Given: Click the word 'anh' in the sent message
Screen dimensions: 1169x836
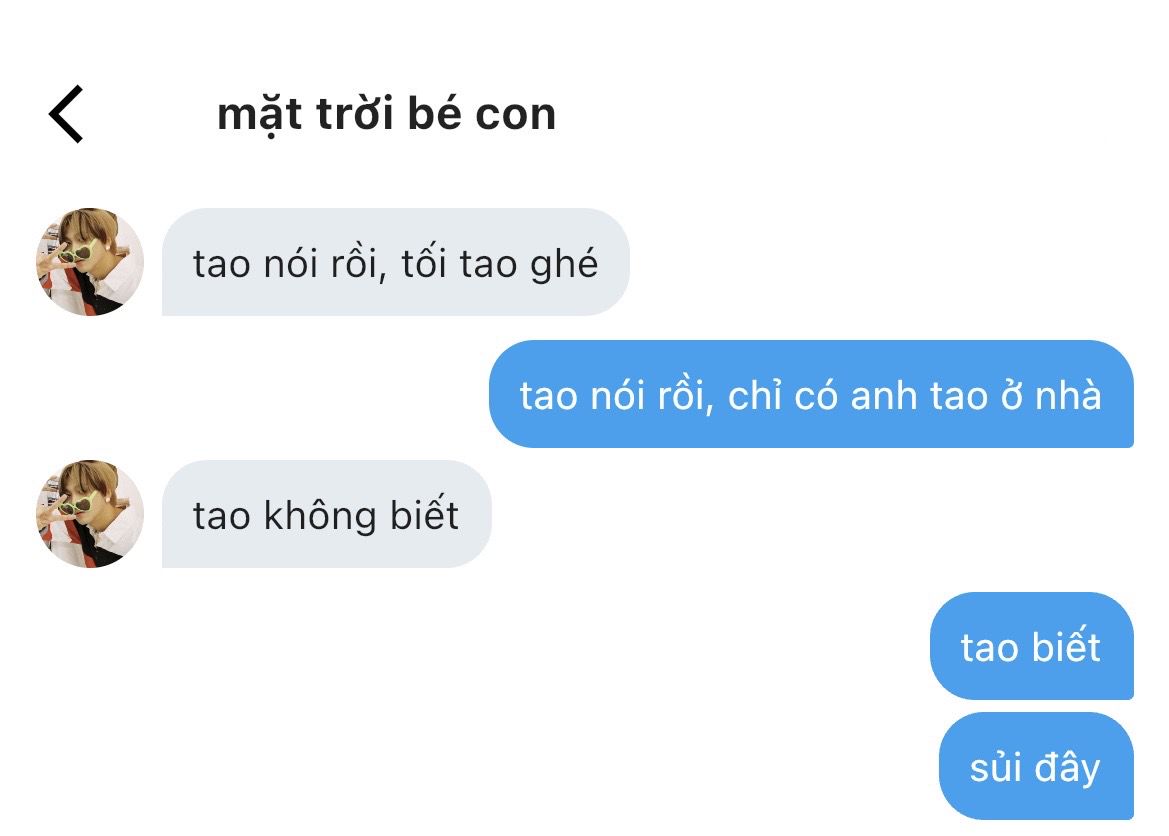Looking at the screenshot, I should (x=883, y=395).
